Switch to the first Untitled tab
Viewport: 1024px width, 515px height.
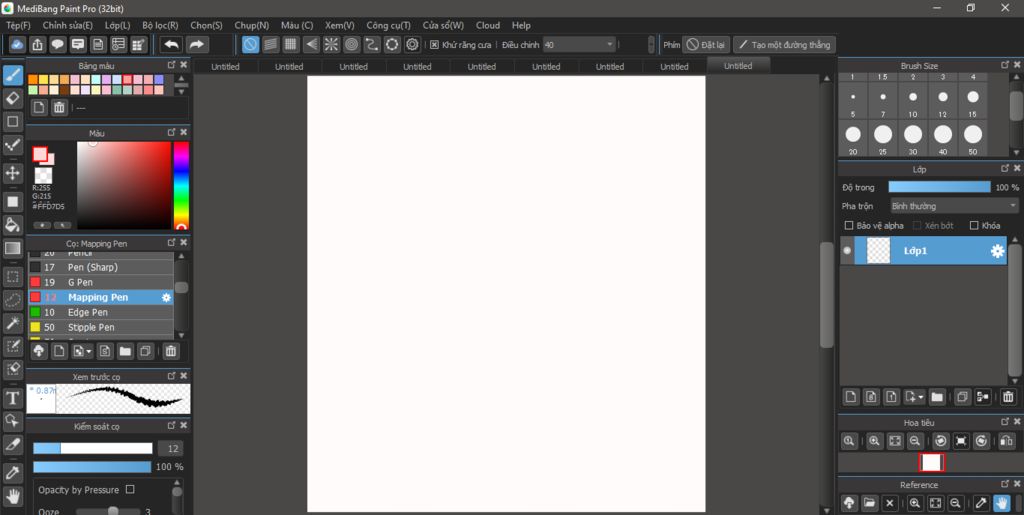(x=225, y=67)
